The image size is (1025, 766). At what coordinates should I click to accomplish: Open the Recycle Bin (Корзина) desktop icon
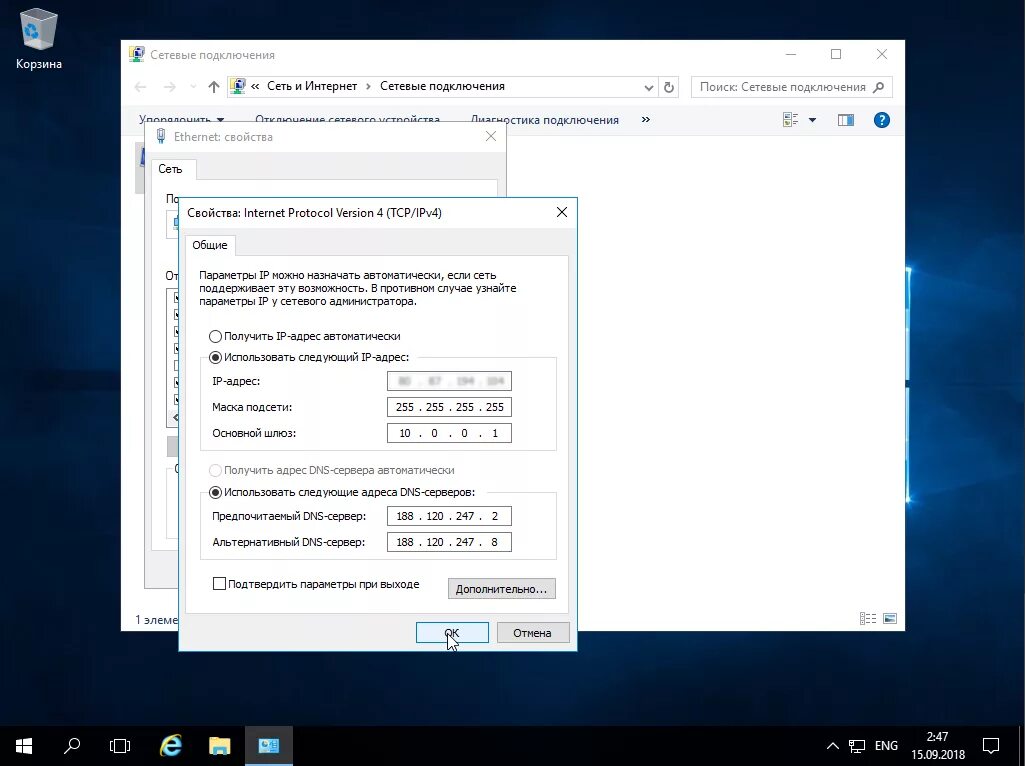[x=39, y=39]
